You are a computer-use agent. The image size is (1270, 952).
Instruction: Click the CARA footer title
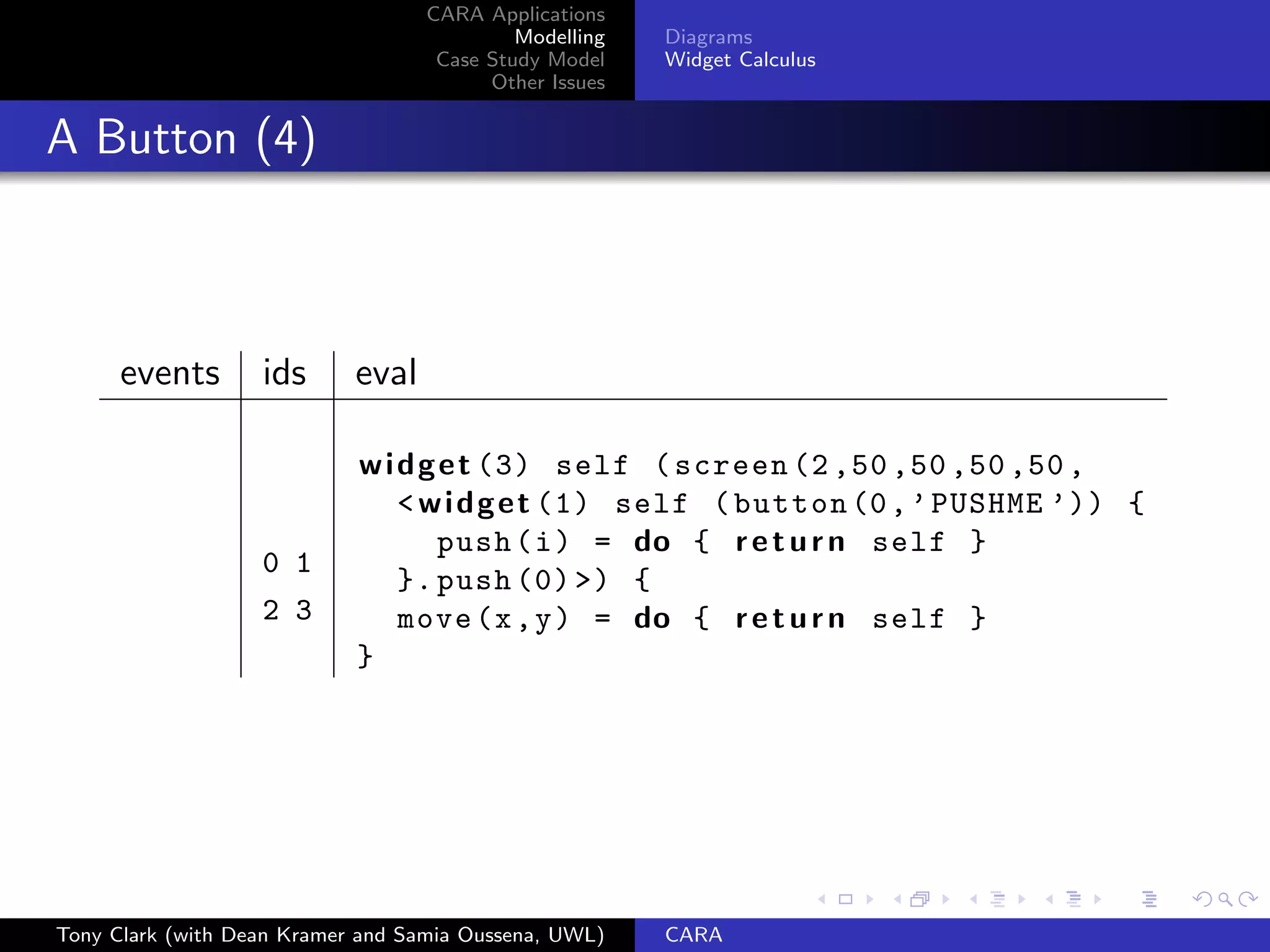click(693, 935)
